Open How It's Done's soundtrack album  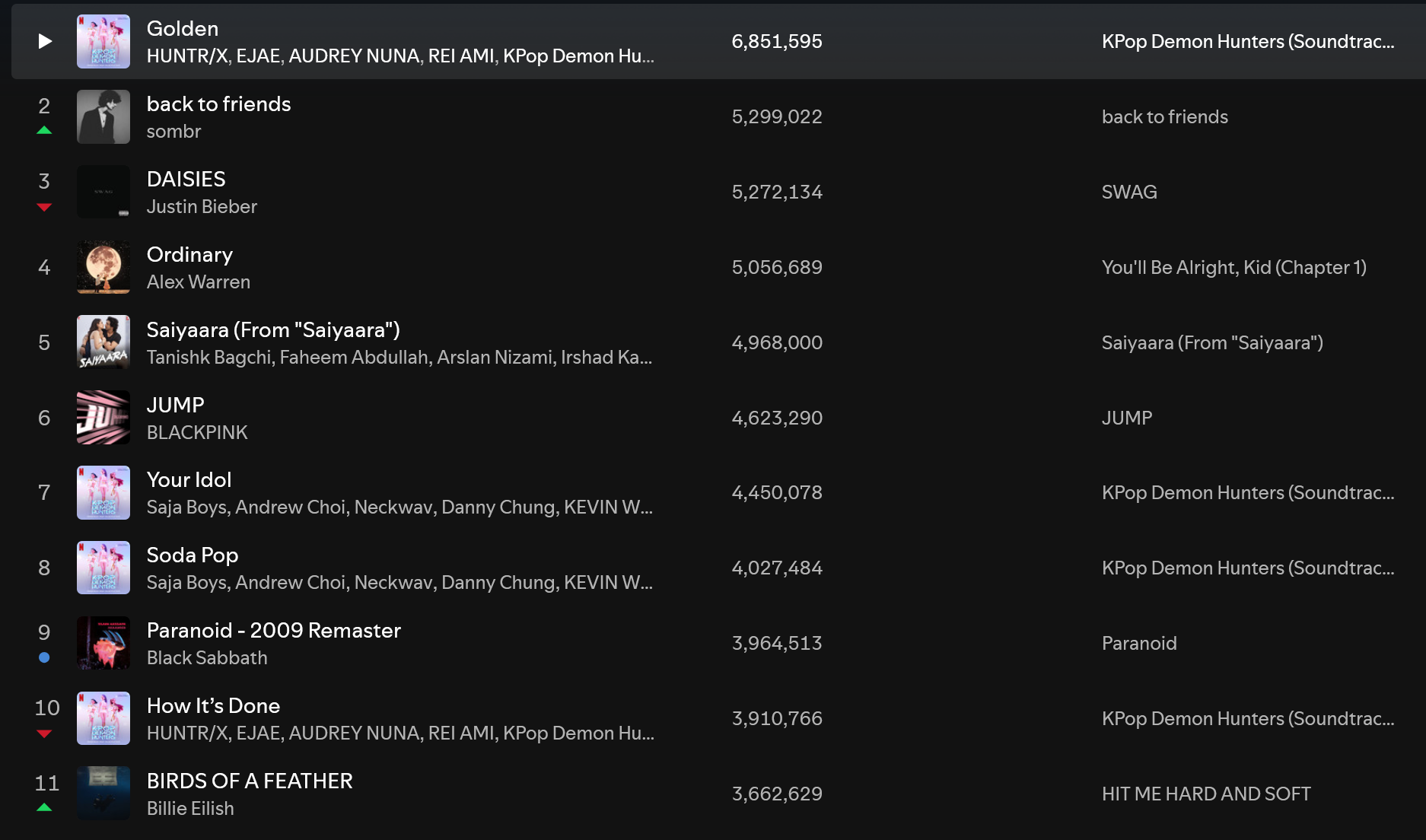click(1248, 718)
